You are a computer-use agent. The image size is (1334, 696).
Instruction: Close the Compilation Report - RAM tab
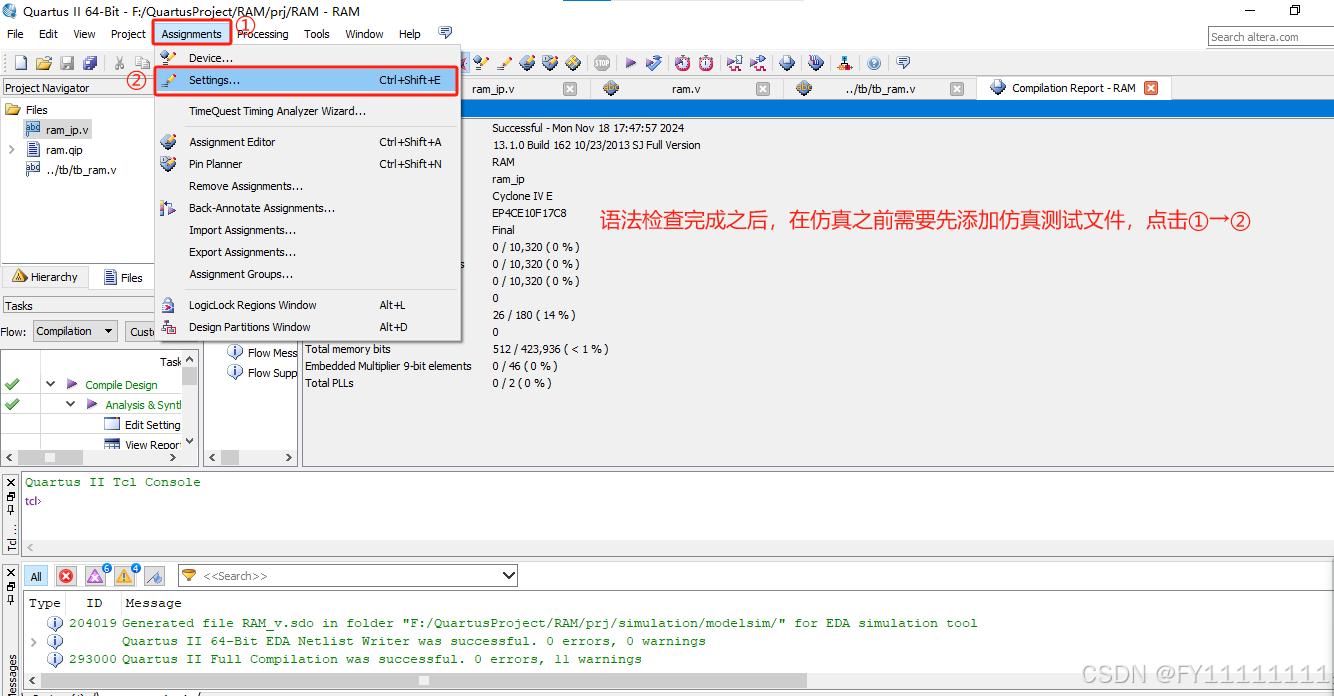tap(1151, 88)
